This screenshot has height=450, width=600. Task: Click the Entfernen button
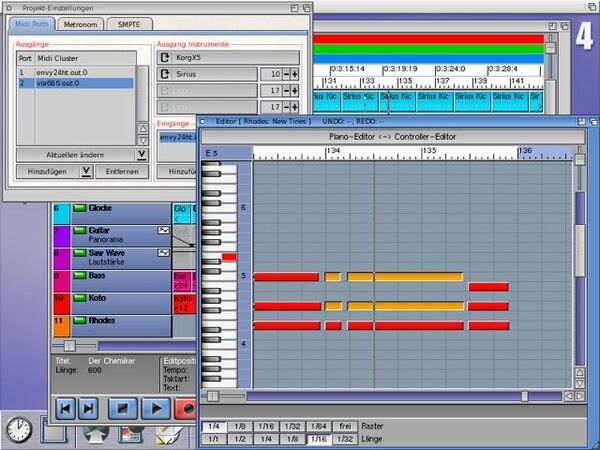122,172
